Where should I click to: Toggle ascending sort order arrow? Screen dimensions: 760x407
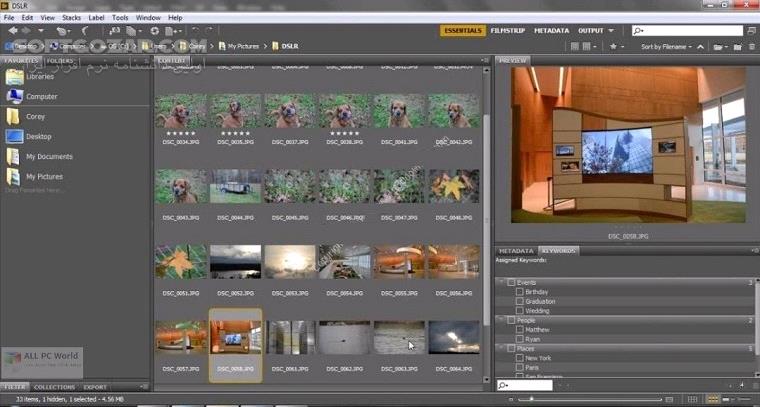click(x=700, y=47)
